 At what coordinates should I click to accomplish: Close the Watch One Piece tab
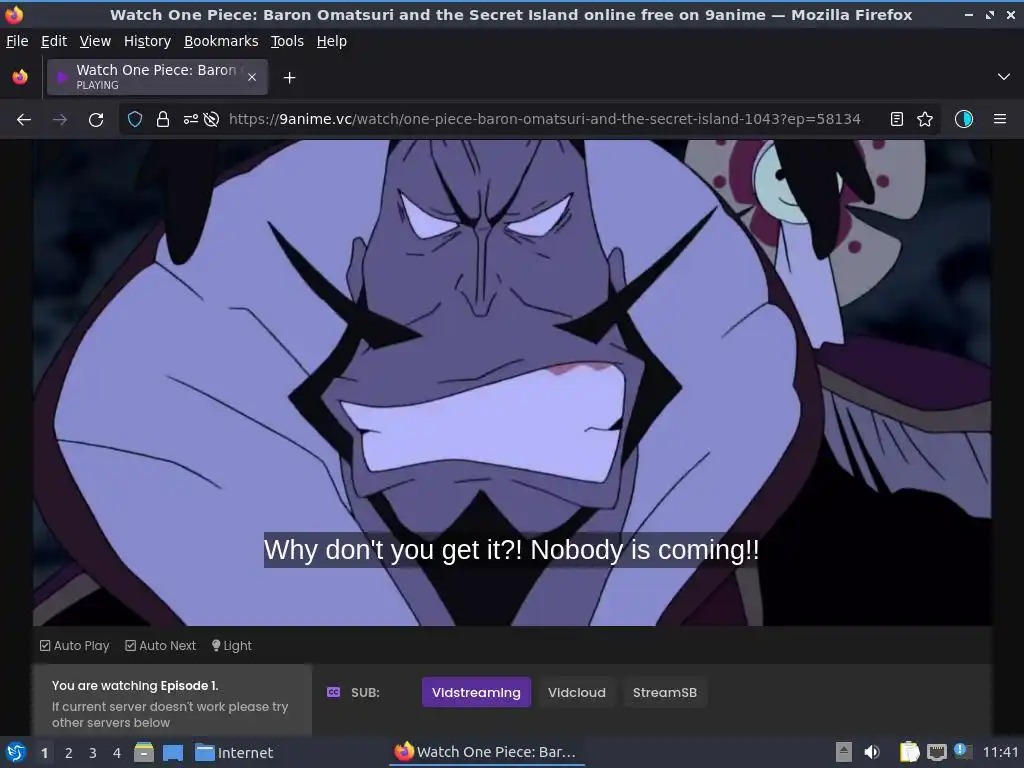(252, 77)
